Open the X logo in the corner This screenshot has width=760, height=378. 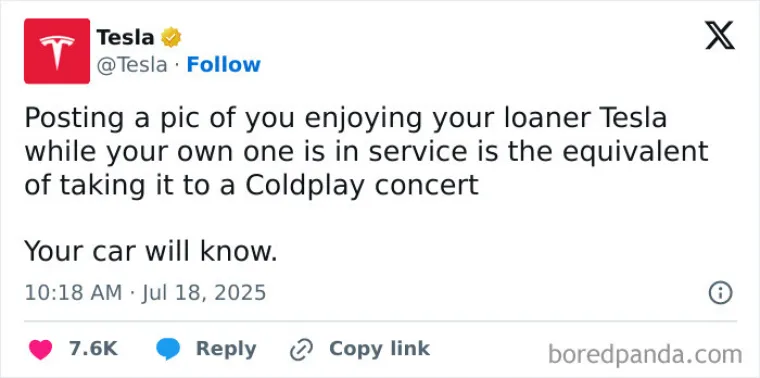pos(720,35)
